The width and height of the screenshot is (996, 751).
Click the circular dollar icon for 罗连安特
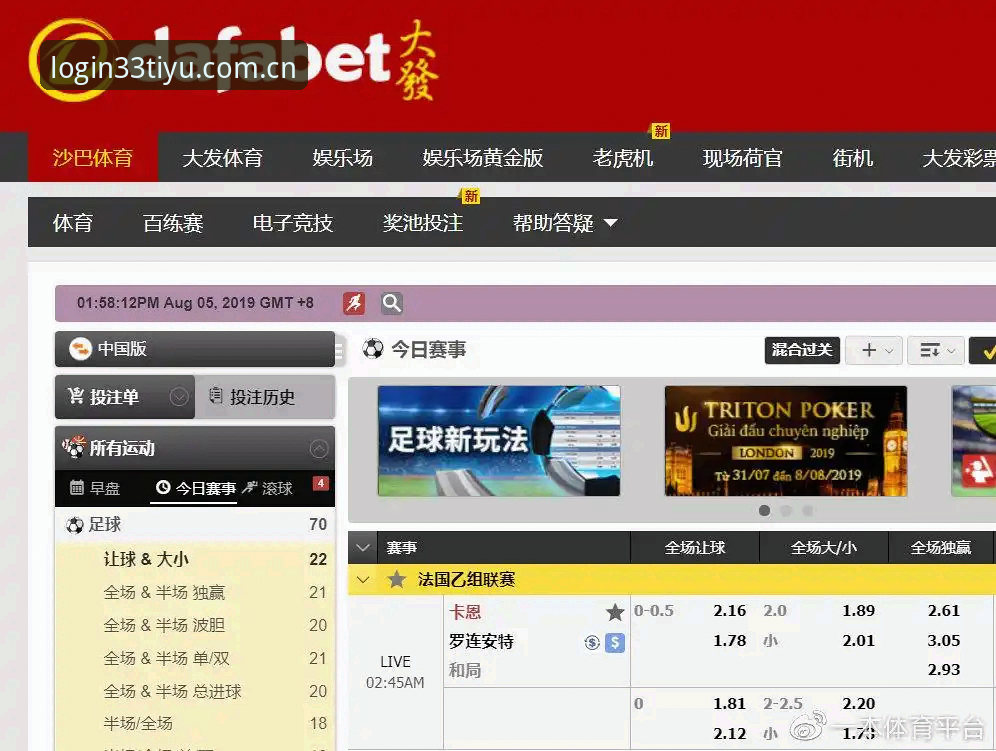(x=592, y=643)
